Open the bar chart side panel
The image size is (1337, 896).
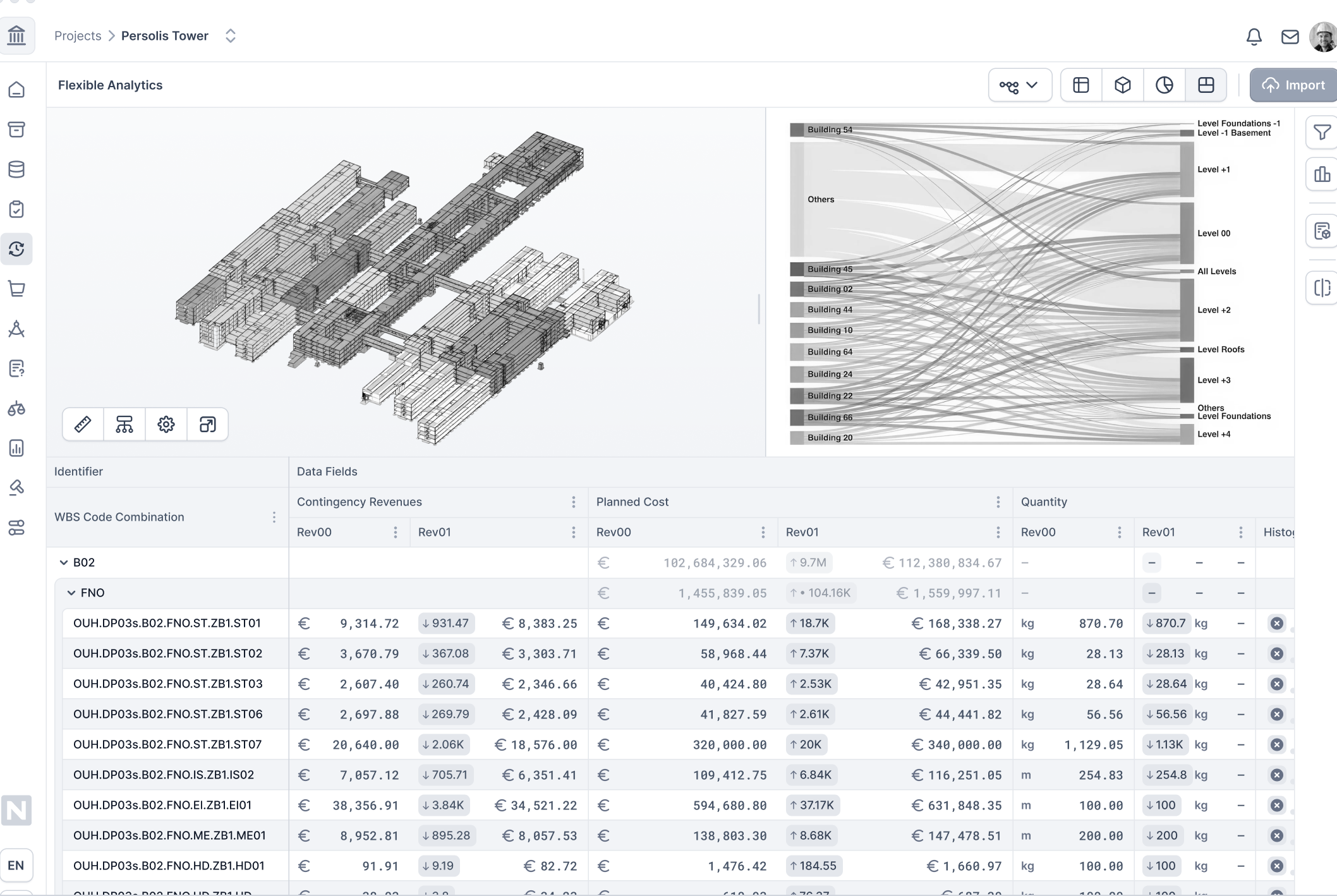[x=1322, y=174]
